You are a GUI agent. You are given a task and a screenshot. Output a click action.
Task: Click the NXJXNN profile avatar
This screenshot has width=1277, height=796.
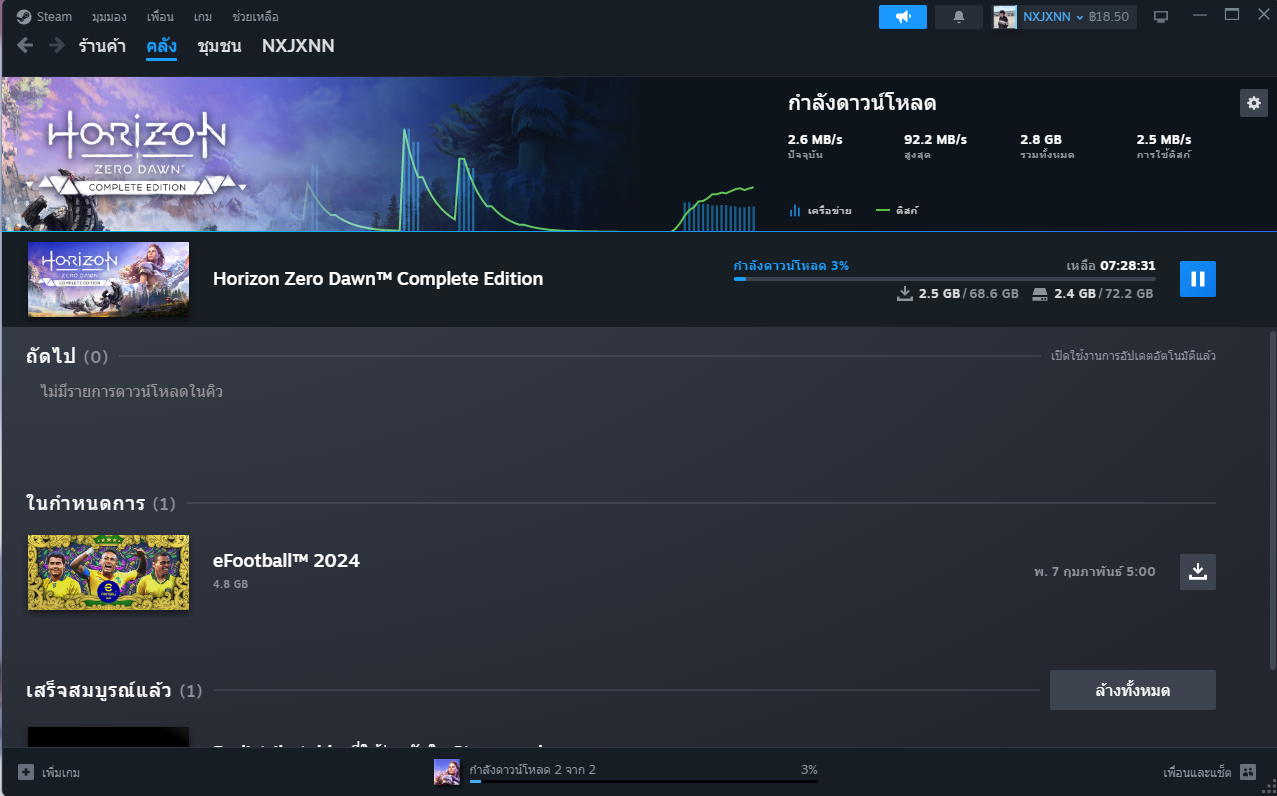tap(1005, 17)
